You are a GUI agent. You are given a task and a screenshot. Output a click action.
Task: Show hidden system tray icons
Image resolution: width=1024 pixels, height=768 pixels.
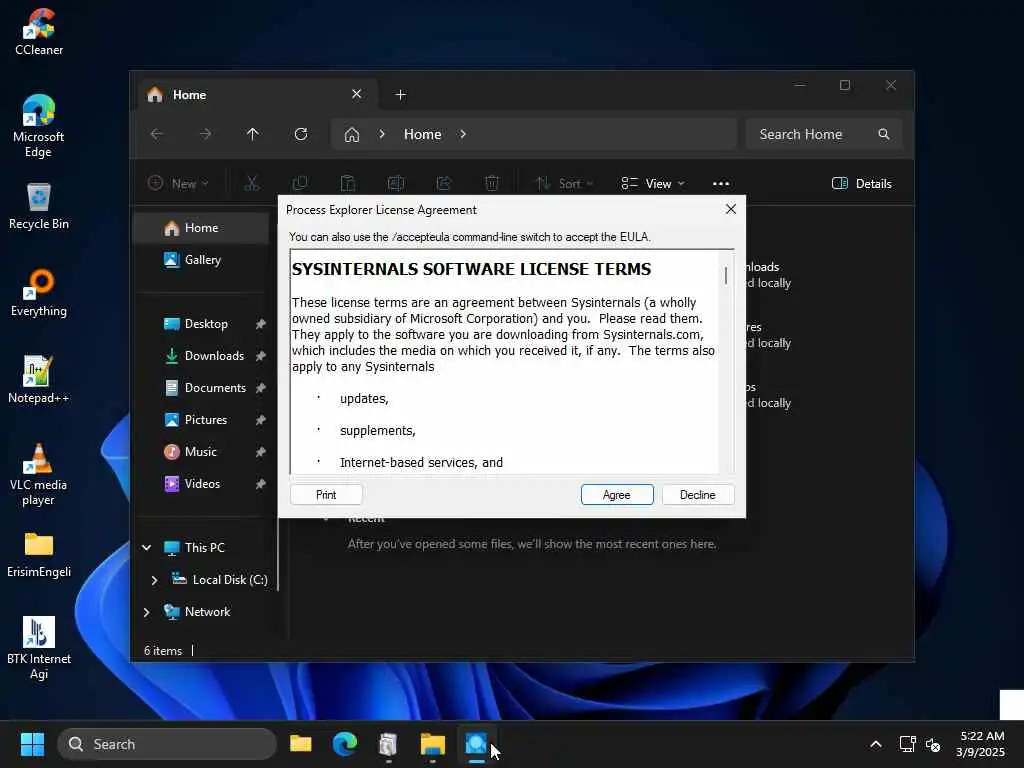(876, 744)
